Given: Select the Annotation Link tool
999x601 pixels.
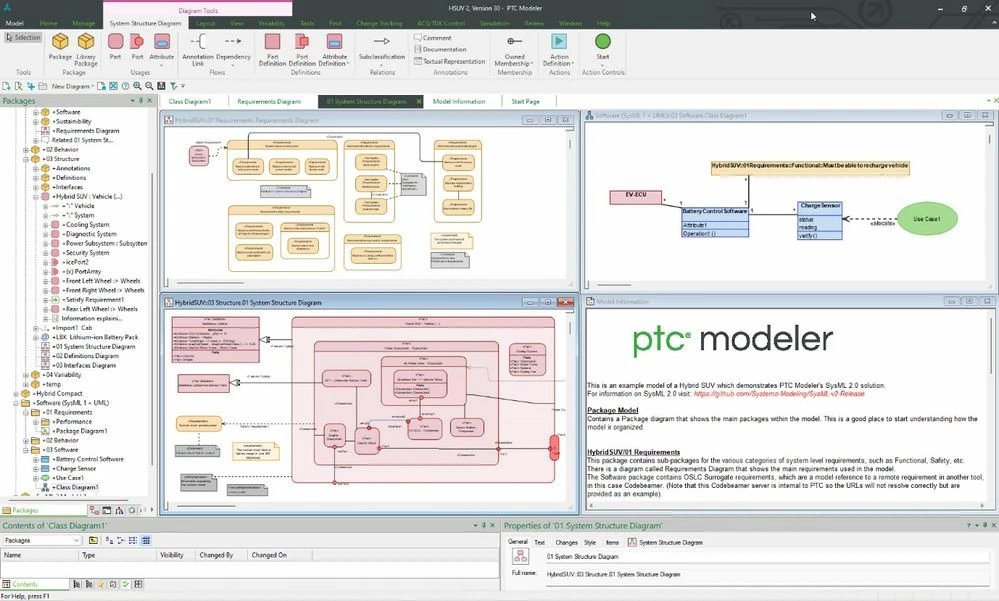Looking at the screenshot, I should point(198,50).
